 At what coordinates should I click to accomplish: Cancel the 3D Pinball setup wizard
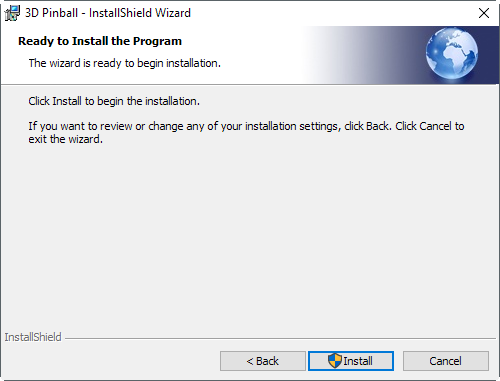[446, 361]
